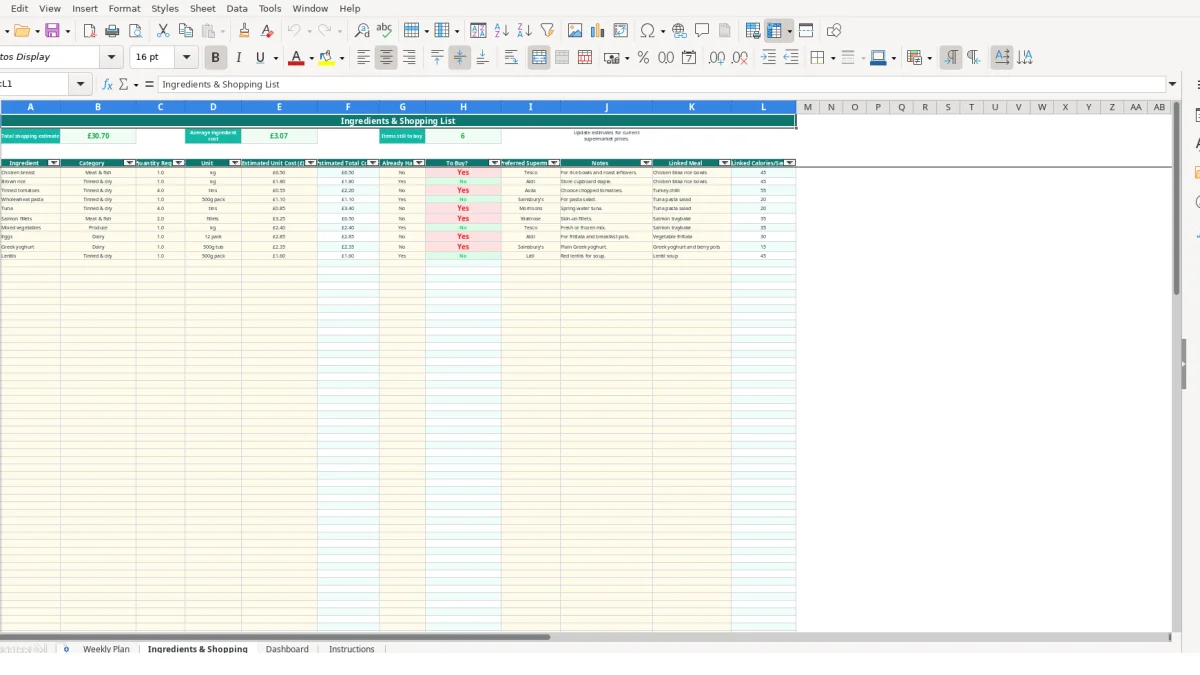This screenshot has width=1200, height=675.
Task: Switch to the Instructions sheet tab
Action: point(352,649)
